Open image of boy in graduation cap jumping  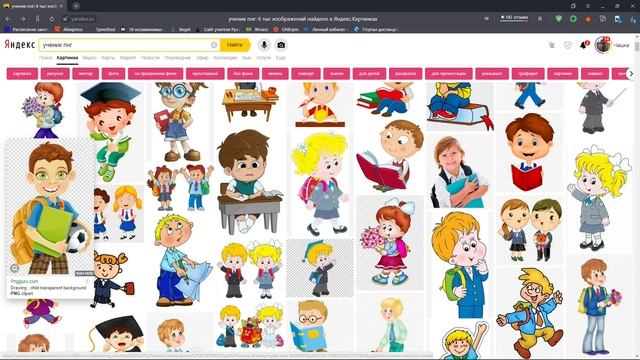click(111, 131)
